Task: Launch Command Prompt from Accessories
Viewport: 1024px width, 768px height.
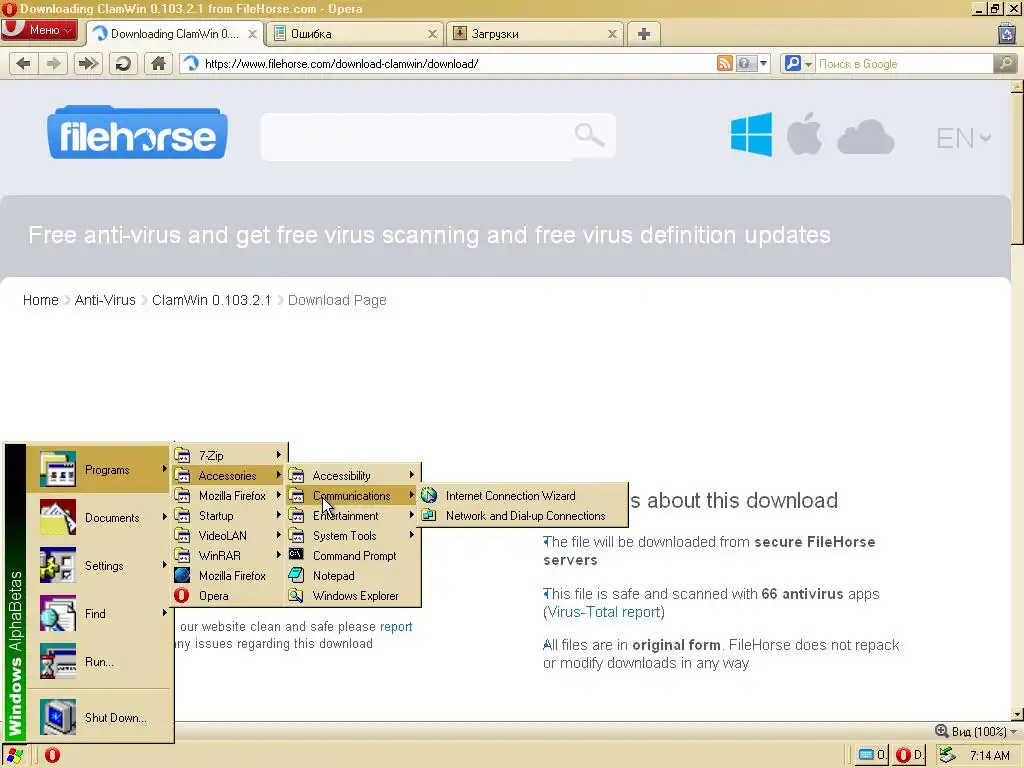Action: pyautogui.click(x=353, y=556)
